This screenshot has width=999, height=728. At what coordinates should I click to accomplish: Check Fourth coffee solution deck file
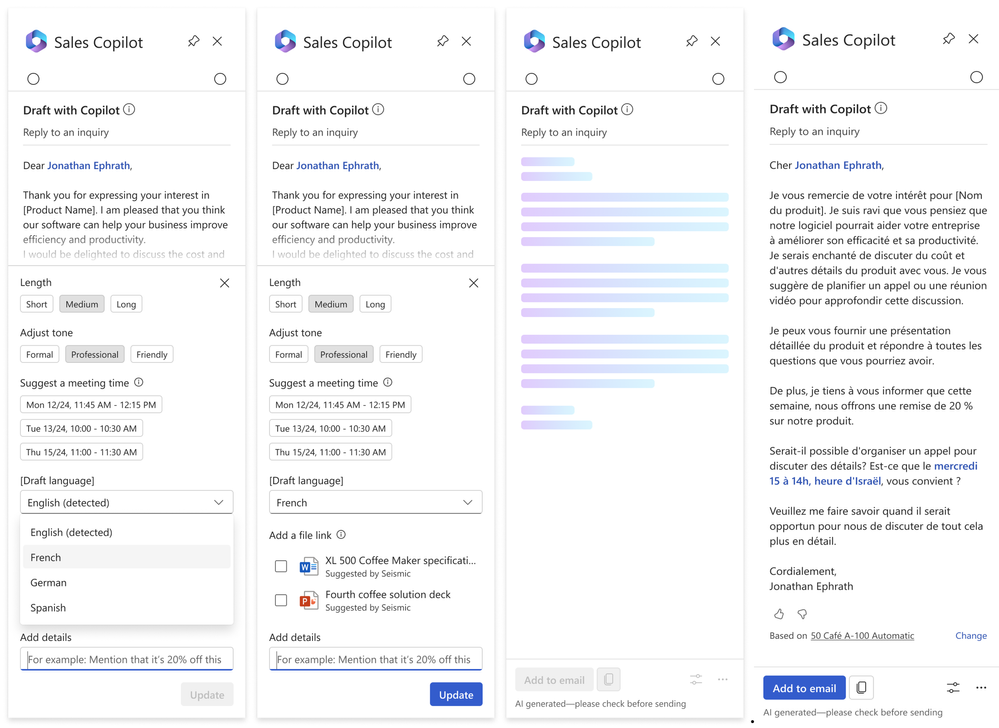pos(281,600)
